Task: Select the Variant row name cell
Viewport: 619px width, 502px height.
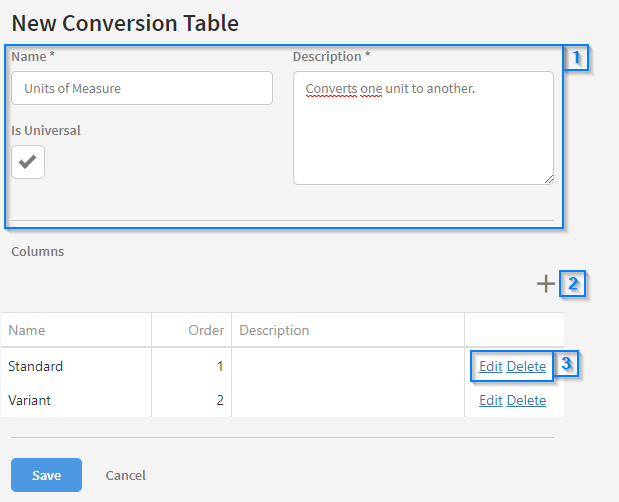Action: click(x=30, y=400)
